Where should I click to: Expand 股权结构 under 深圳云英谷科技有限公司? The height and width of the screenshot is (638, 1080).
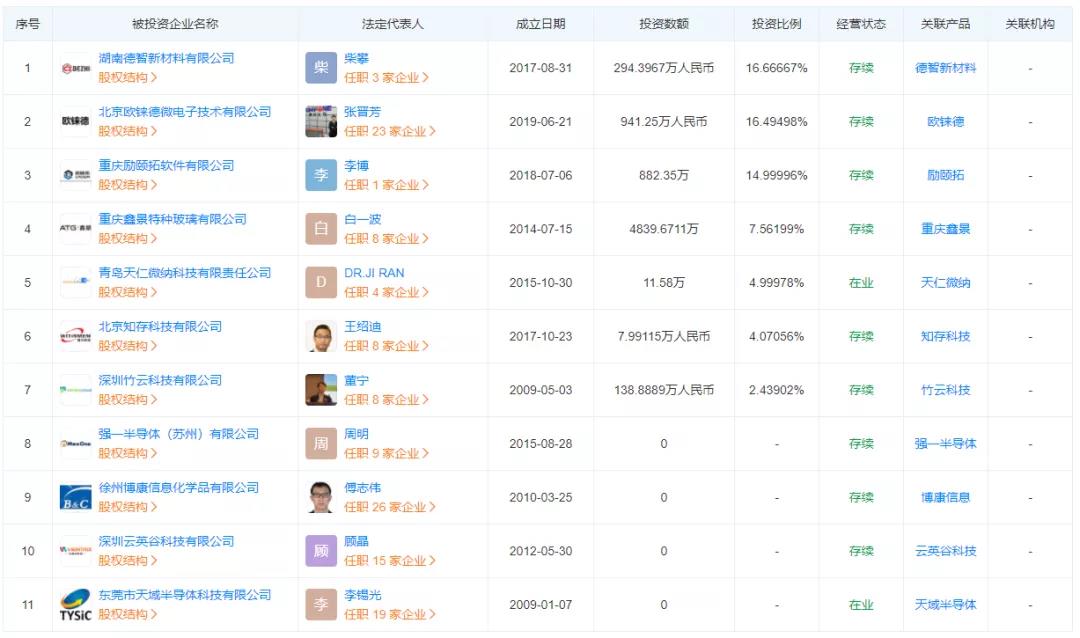coord(127,560)
